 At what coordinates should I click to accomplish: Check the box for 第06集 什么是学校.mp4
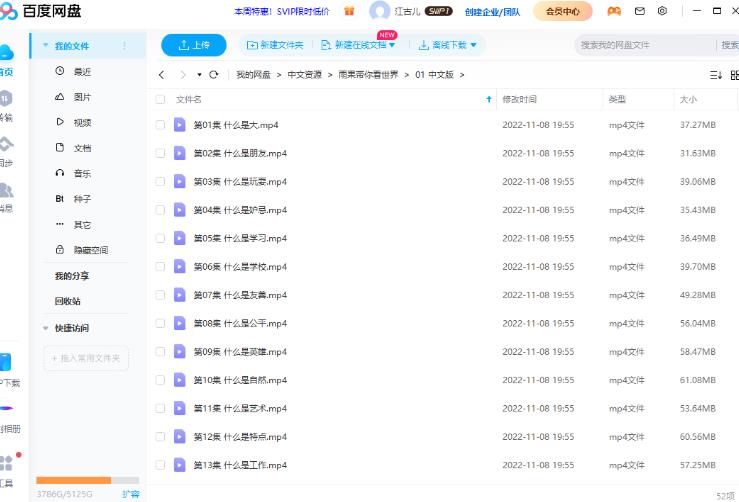click(x=160, y=266)
